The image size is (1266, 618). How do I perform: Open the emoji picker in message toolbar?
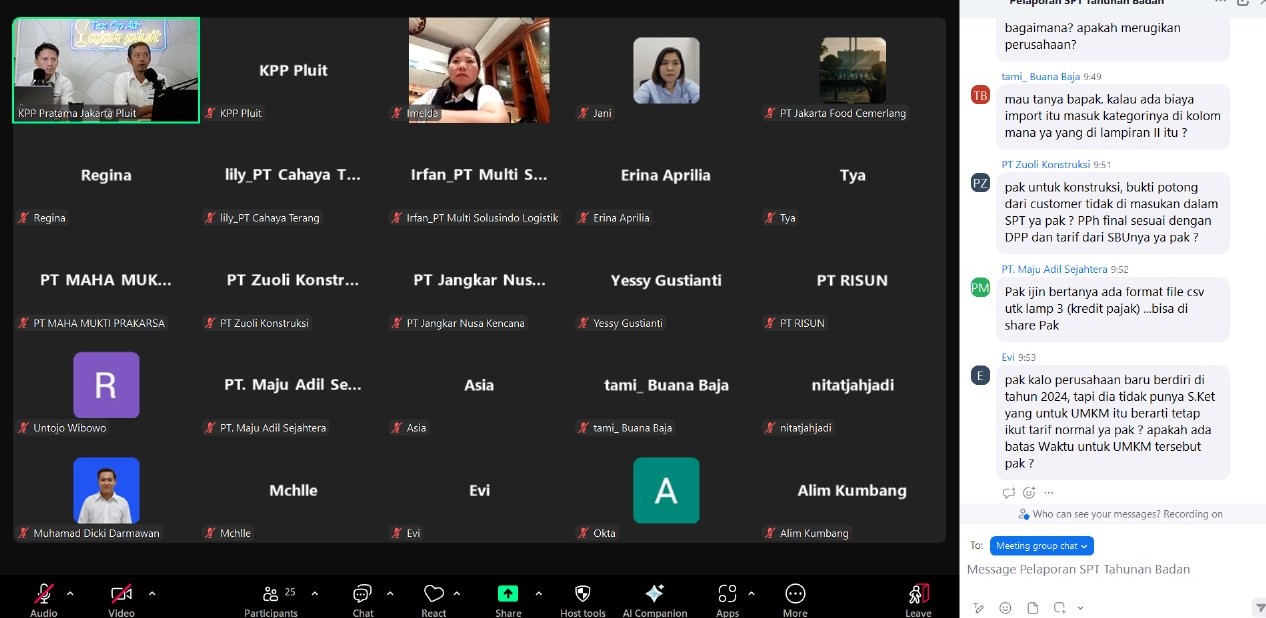[1005, 607]
